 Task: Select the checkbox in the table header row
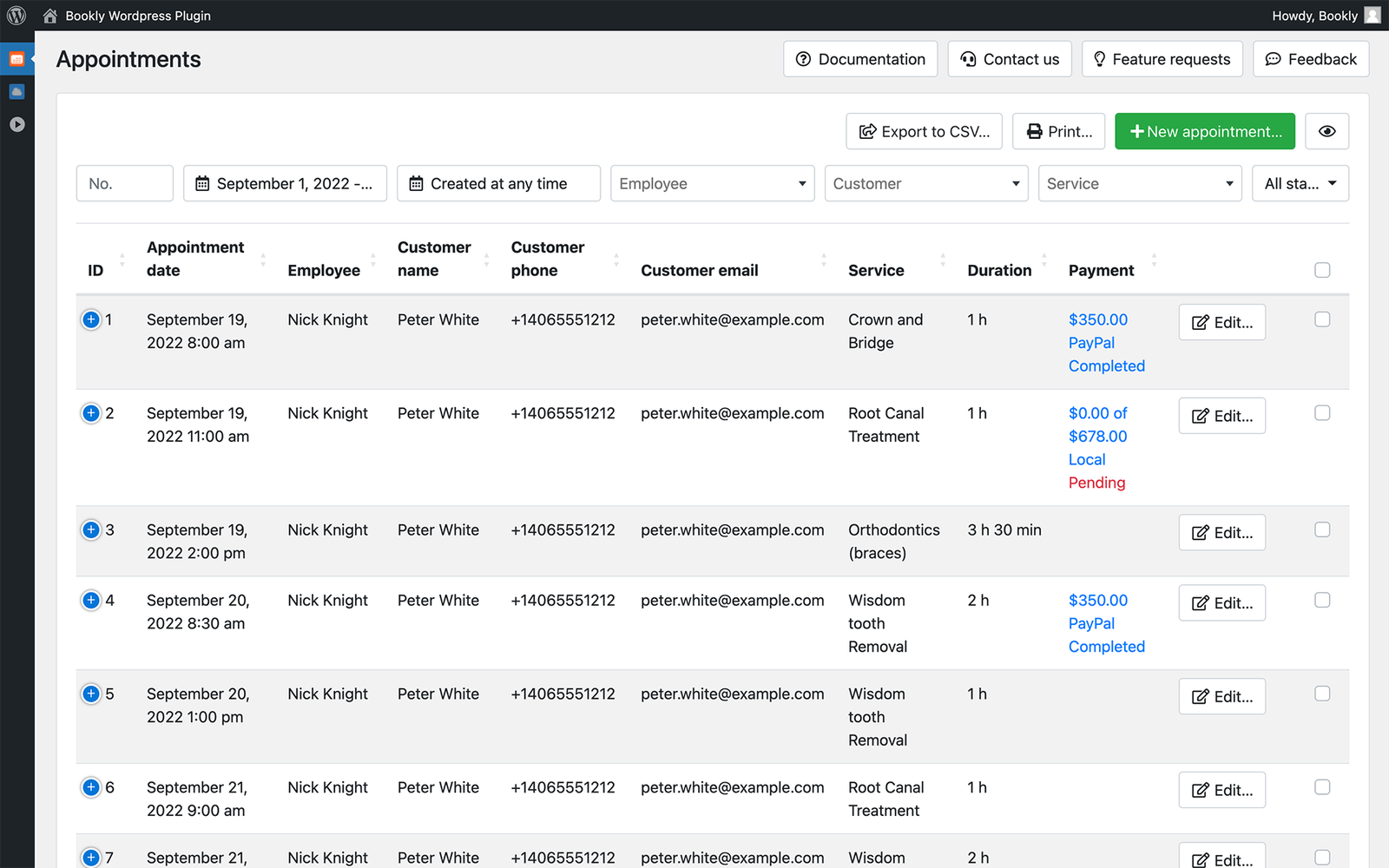pos(1322,270)
